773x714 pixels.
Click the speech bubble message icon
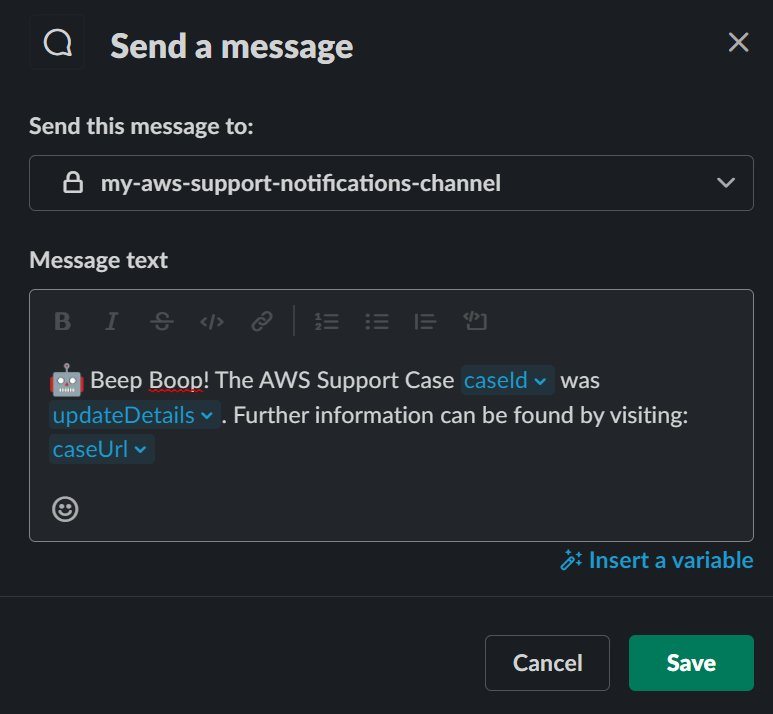pyautogui.click(x=58, y=43)
